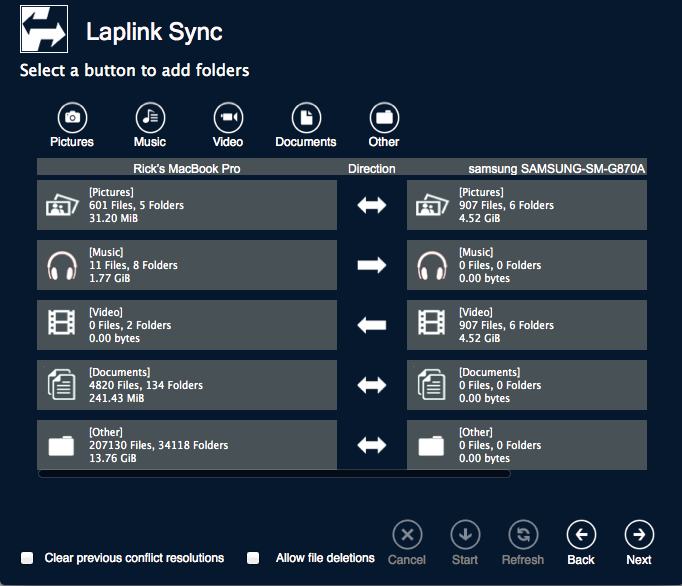Enable Clear previous conflict resolutions checkbox
Screen dimensions: 682x586
(27, 558)
